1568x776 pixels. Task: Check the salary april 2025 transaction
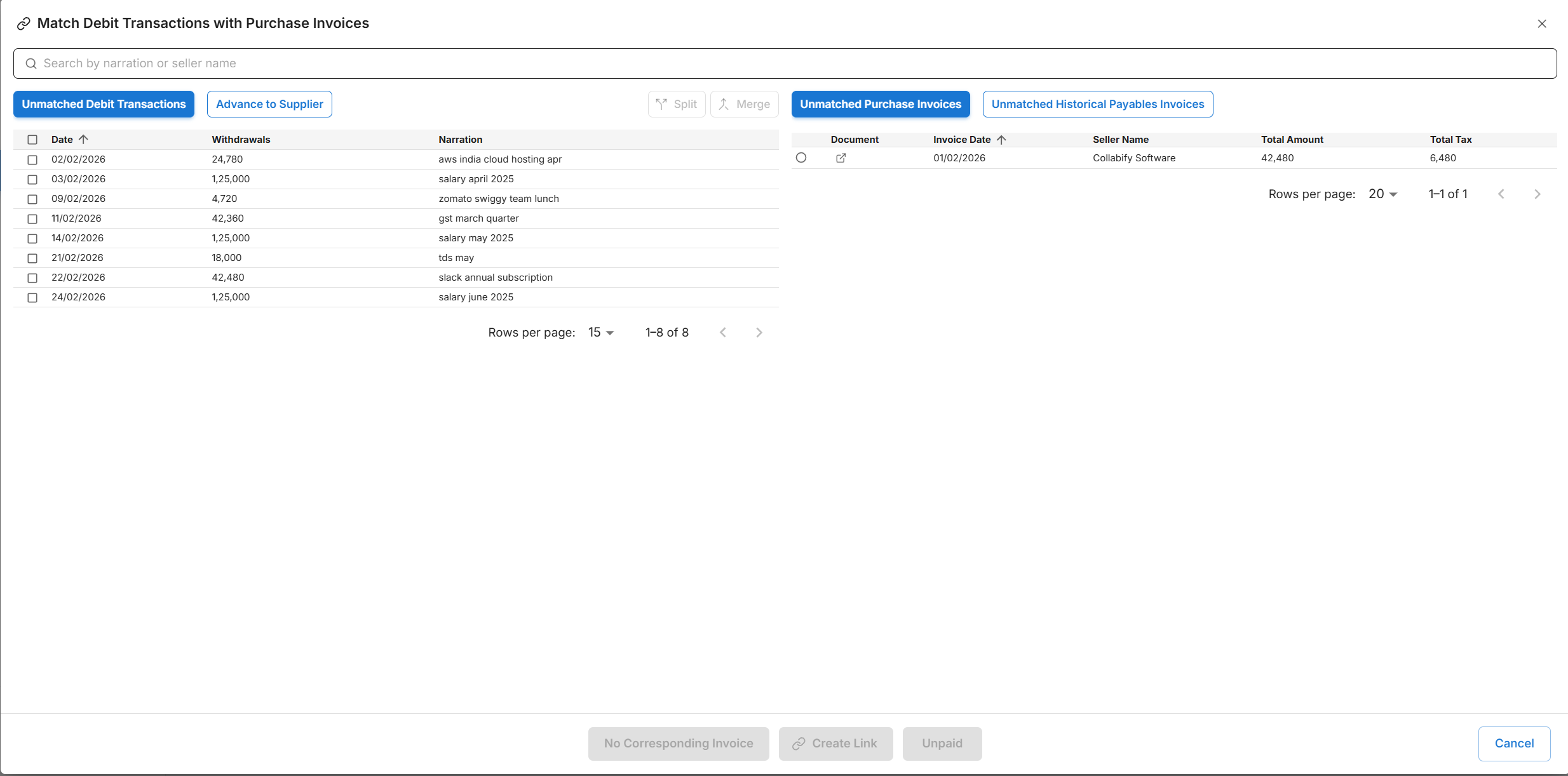pos(32,180)
